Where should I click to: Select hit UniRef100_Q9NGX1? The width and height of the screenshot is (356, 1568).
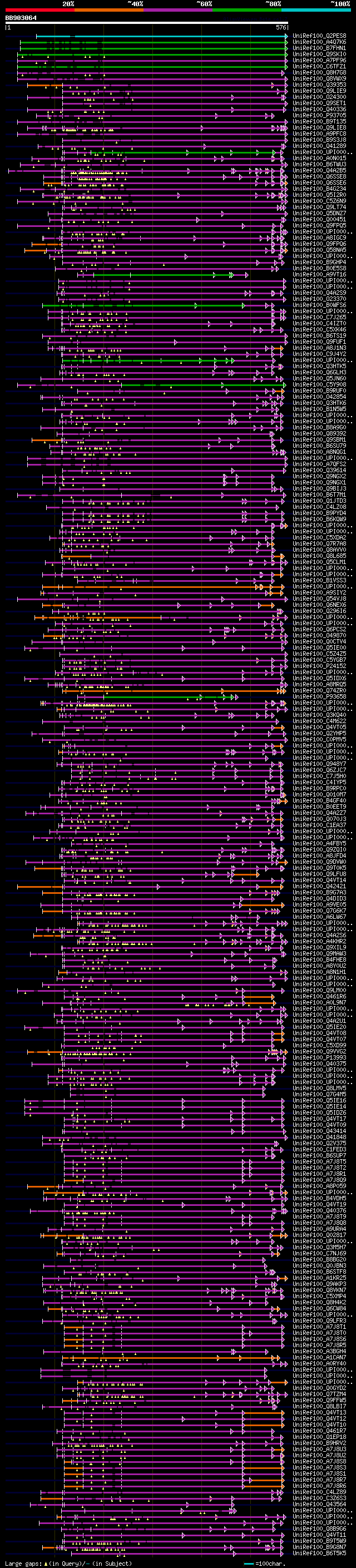pyautogui.click(x=319, y=482)
